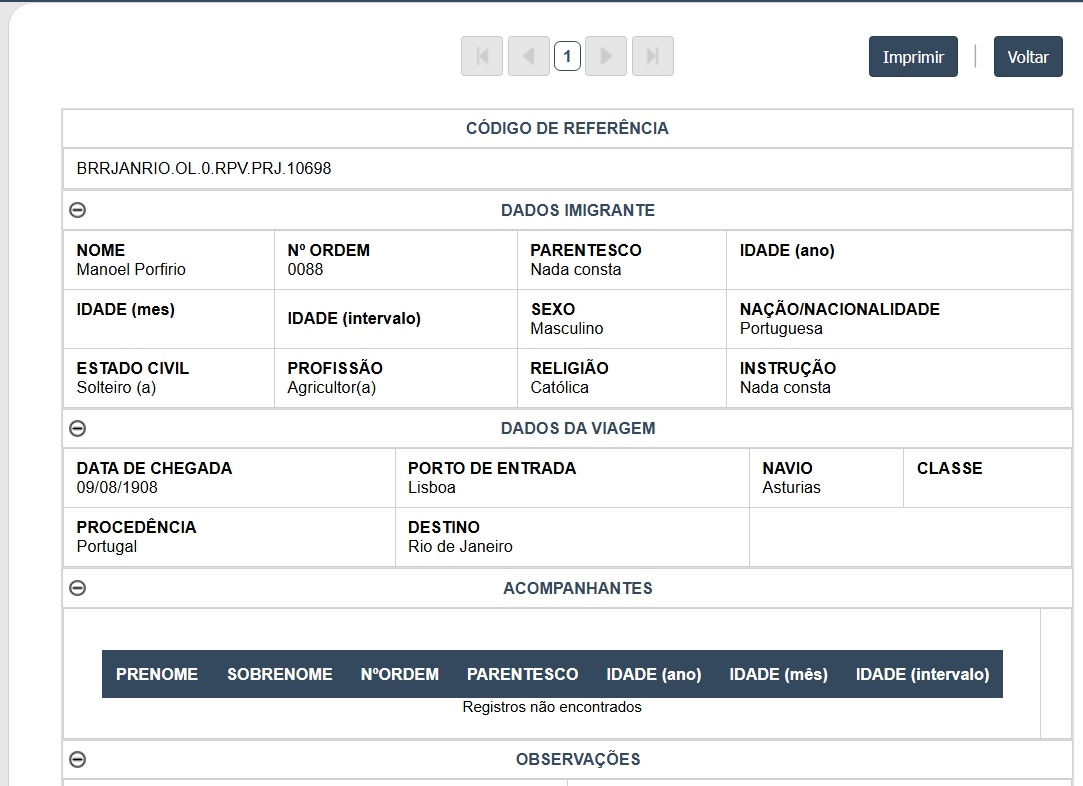Collapse the Acompanhantes section
The image size is (1083, 786).
click(77, 588)
